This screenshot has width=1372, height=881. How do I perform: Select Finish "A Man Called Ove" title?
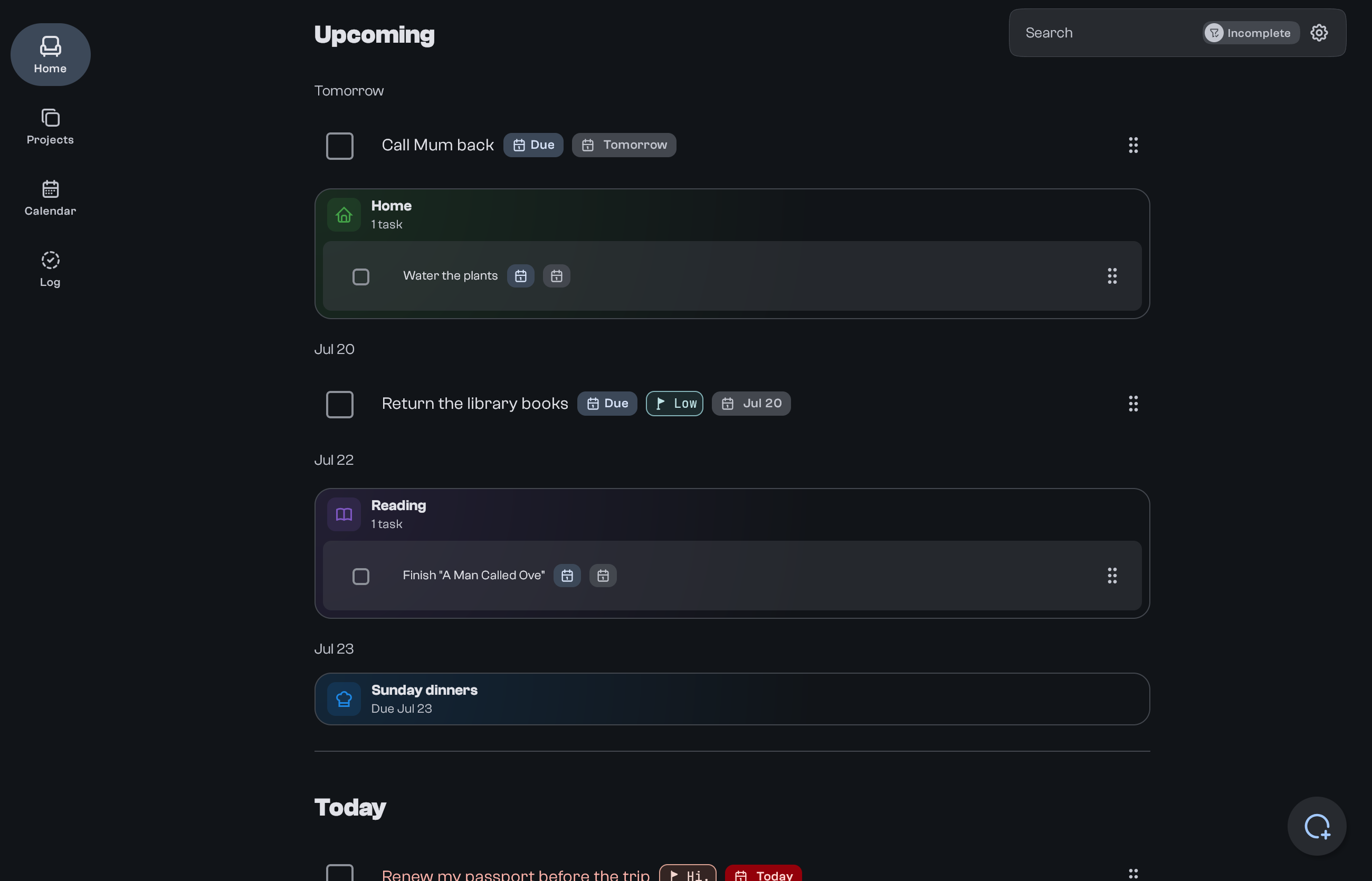(x=474, y=576)
